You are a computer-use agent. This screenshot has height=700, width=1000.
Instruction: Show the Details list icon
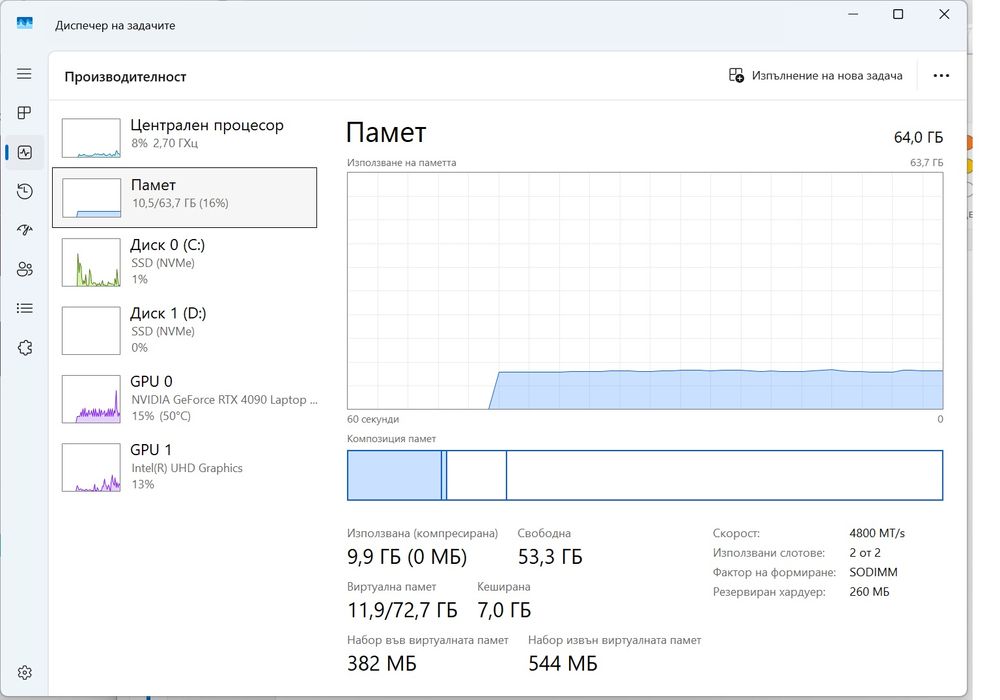[x=25, y=308]
